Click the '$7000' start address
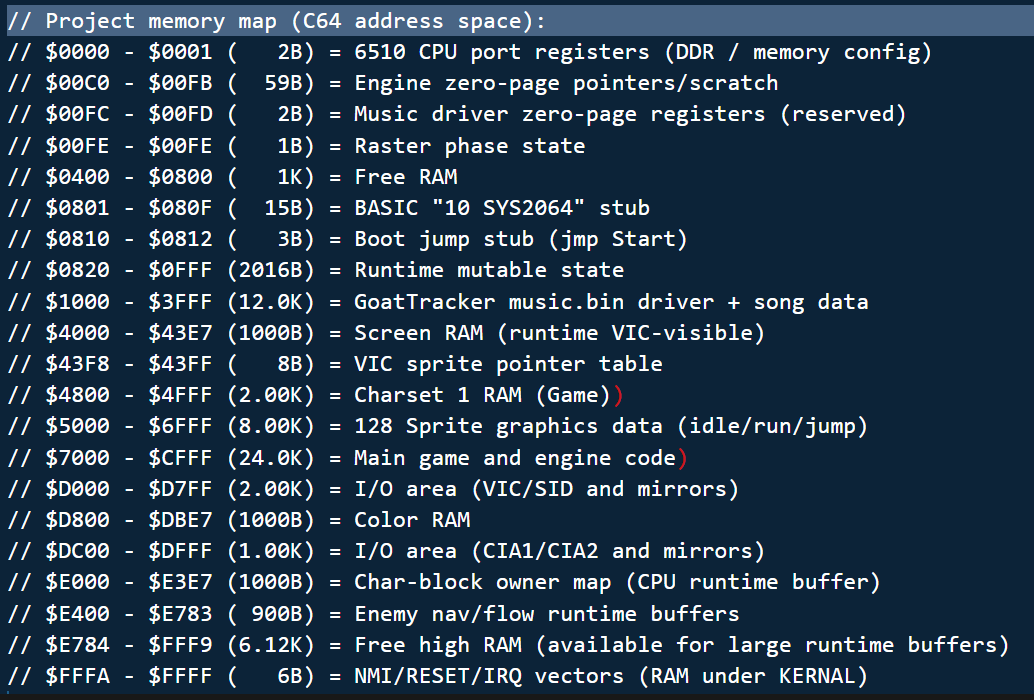1034x700 pixels. tap(77, 457)
